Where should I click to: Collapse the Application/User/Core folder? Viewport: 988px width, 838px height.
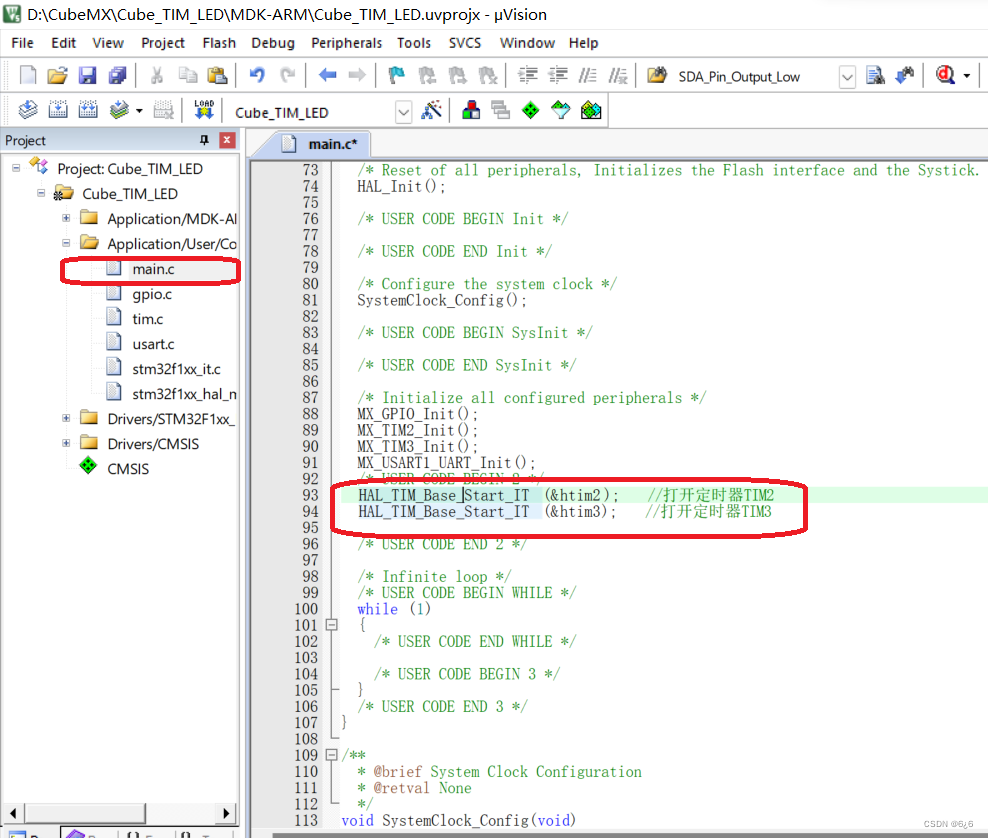pyautogui.click(x=66, y=243)
